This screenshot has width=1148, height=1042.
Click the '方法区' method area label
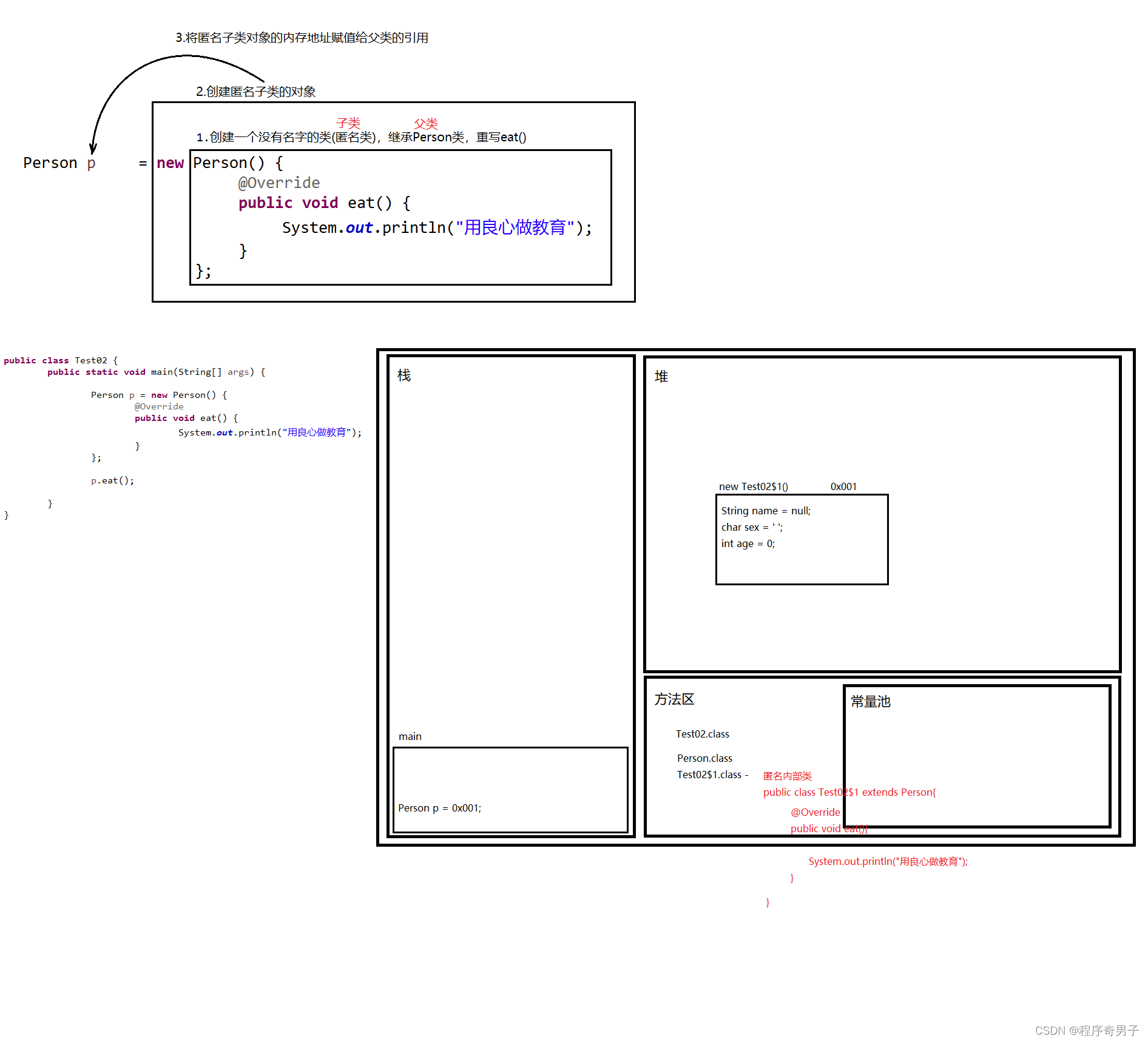[674, 699]
